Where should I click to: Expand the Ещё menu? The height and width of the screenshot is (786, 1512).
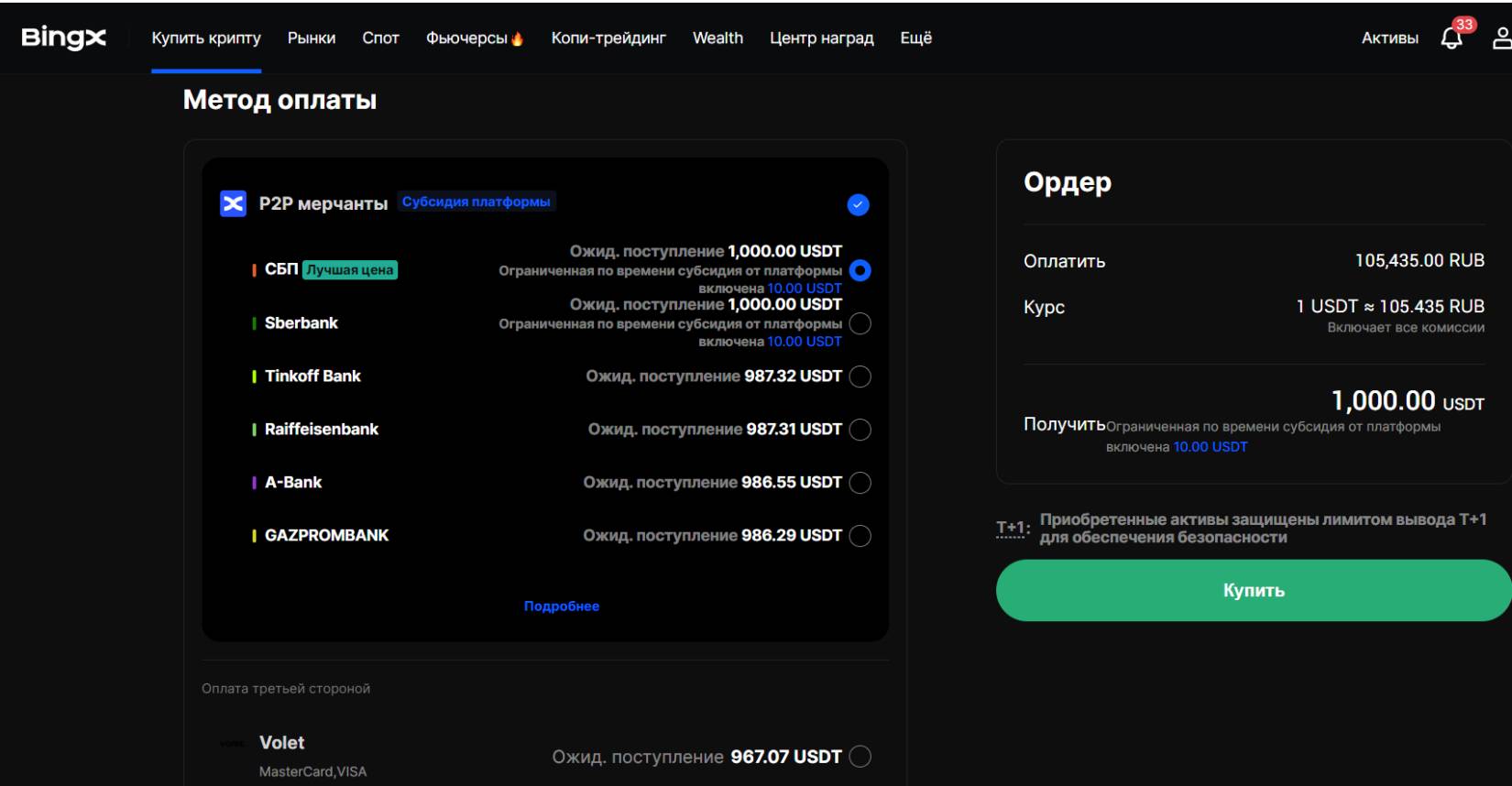pos(915,38)
